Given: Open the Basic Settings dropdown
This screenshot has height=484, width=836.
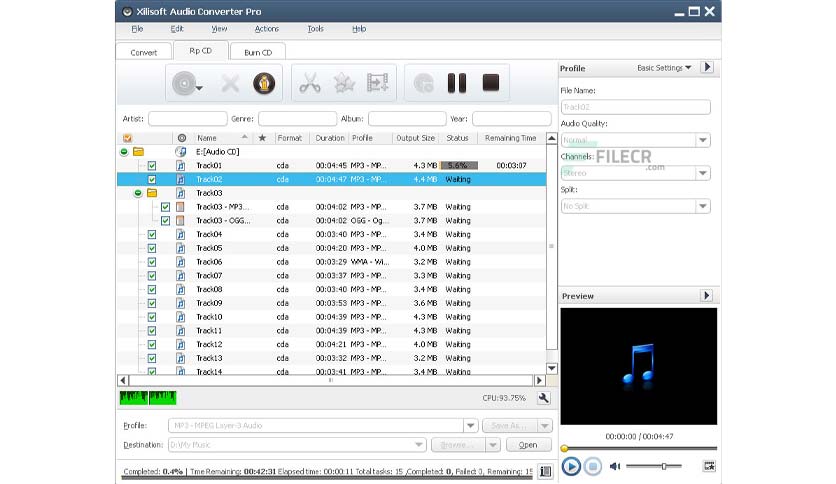Looking at the screenshot, I should click(x=664, y=68).
